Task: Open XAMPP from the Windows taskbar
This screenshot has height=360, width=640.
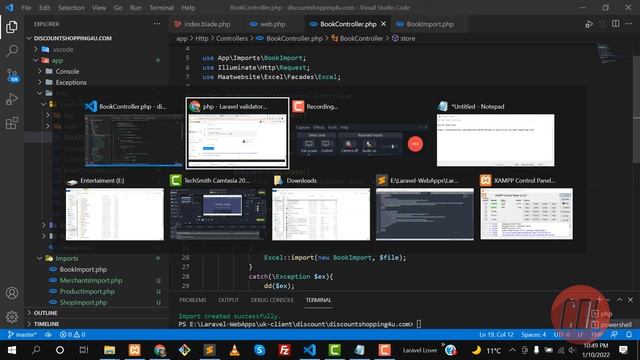Action: 135,350
